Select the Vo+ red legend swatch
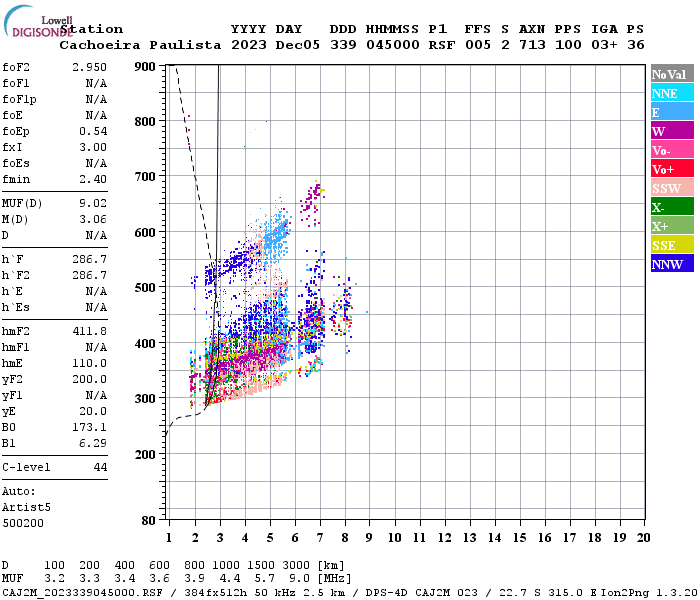The image size is (700, 600). 672,169
